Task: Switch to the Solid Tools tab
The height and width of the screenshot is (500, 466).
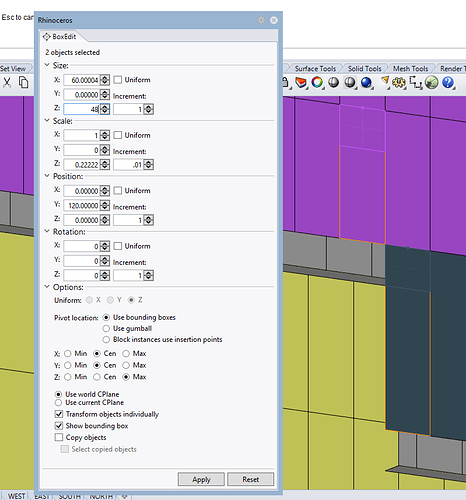Action: click(x=365, y=68)
